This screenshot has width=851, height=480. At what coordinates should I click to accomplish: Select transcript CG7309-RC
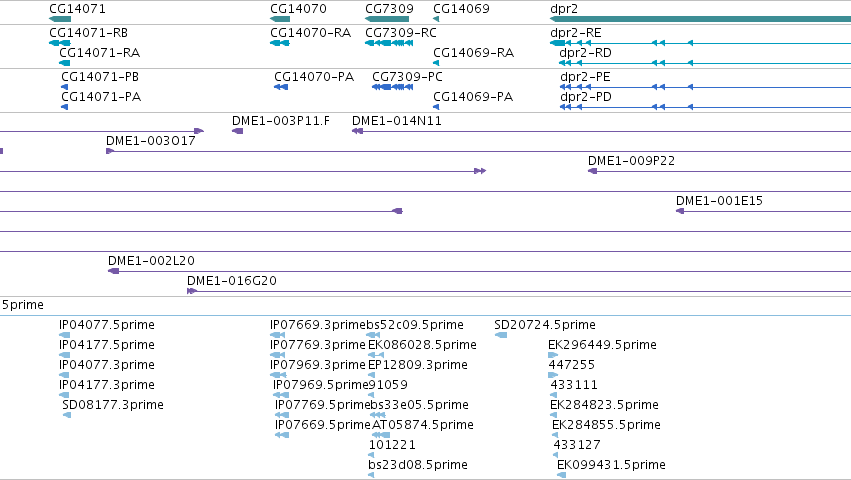(401, 33)
